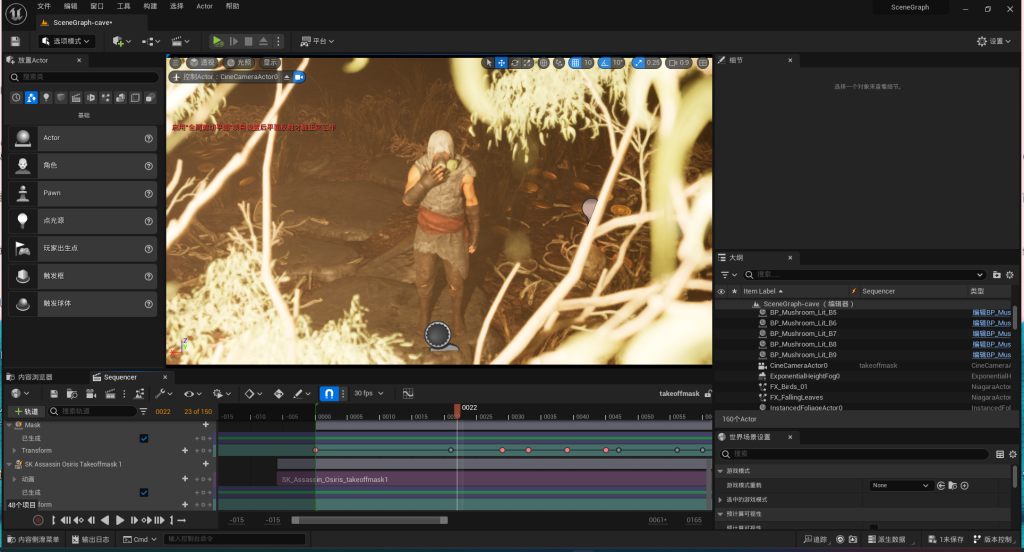
Task: Select the viewport Rotate tool
Action: tap(515, 63)
